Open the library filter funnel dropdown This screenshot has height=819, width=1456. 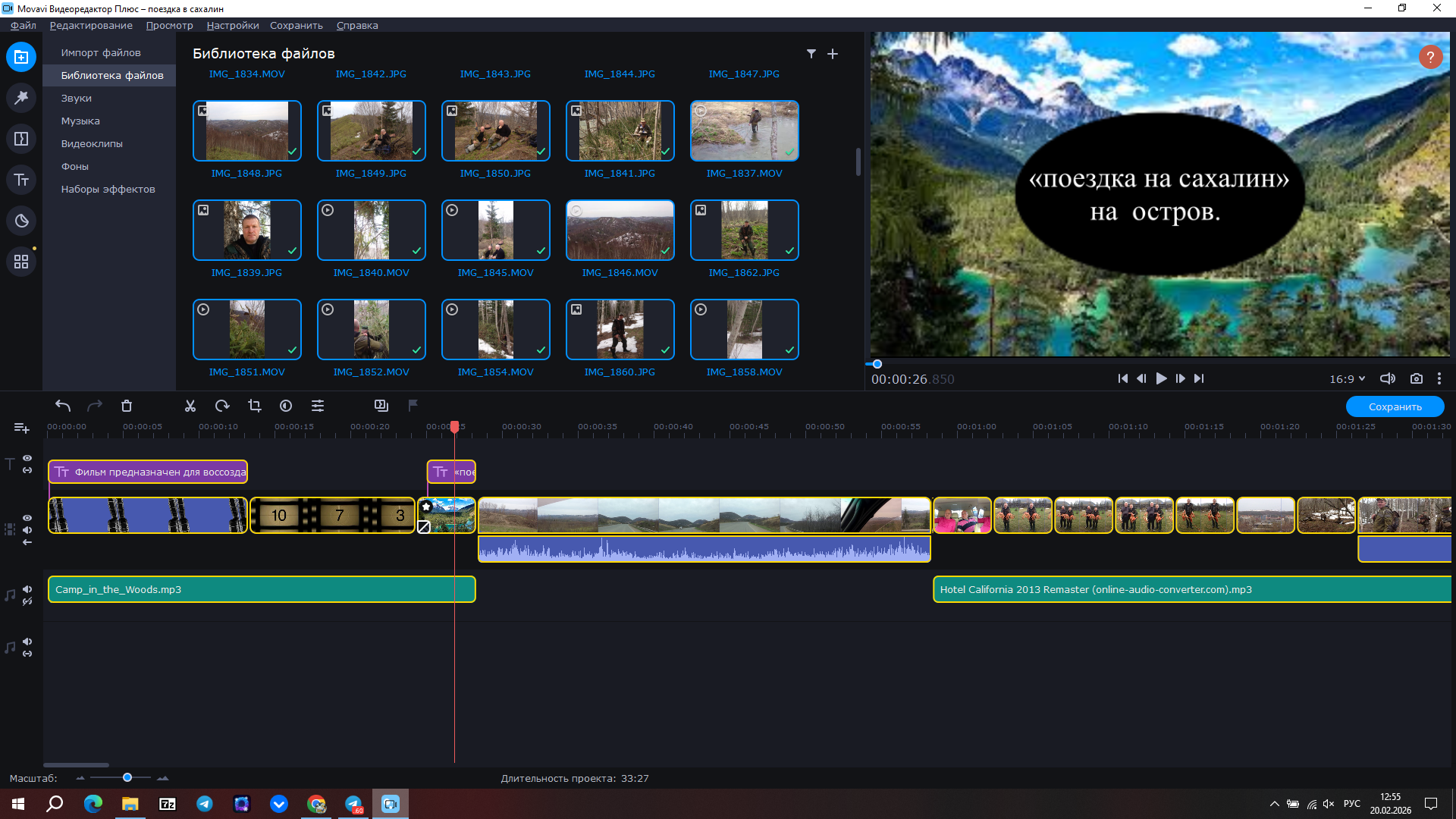[x=811, y=54]
